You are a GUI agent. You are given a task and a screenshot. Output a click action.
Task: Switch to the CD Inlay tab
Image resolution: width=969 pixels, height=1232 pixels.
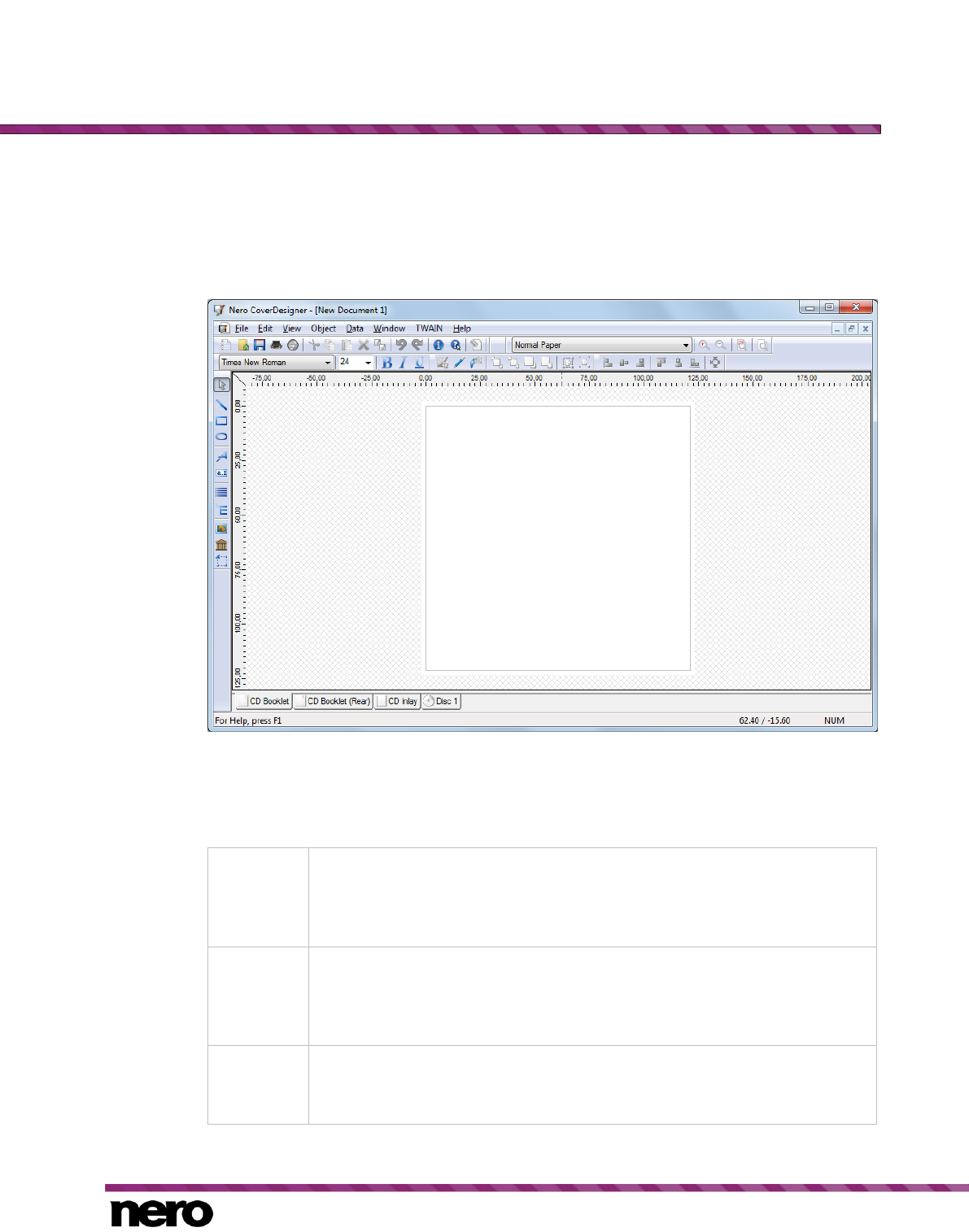(397, 701)
